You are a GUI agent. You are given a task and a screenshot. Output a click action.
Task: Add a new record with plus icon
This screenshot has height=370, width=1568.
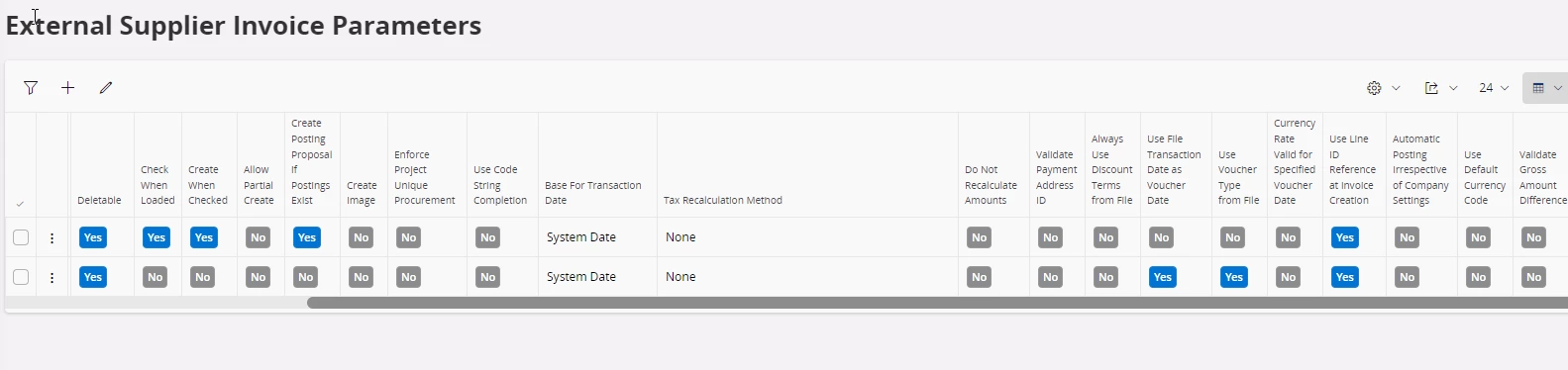point(67,88)
